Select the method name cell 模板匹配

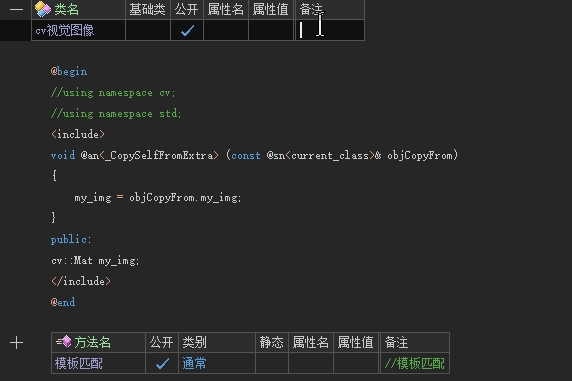[x=98, y=363]
